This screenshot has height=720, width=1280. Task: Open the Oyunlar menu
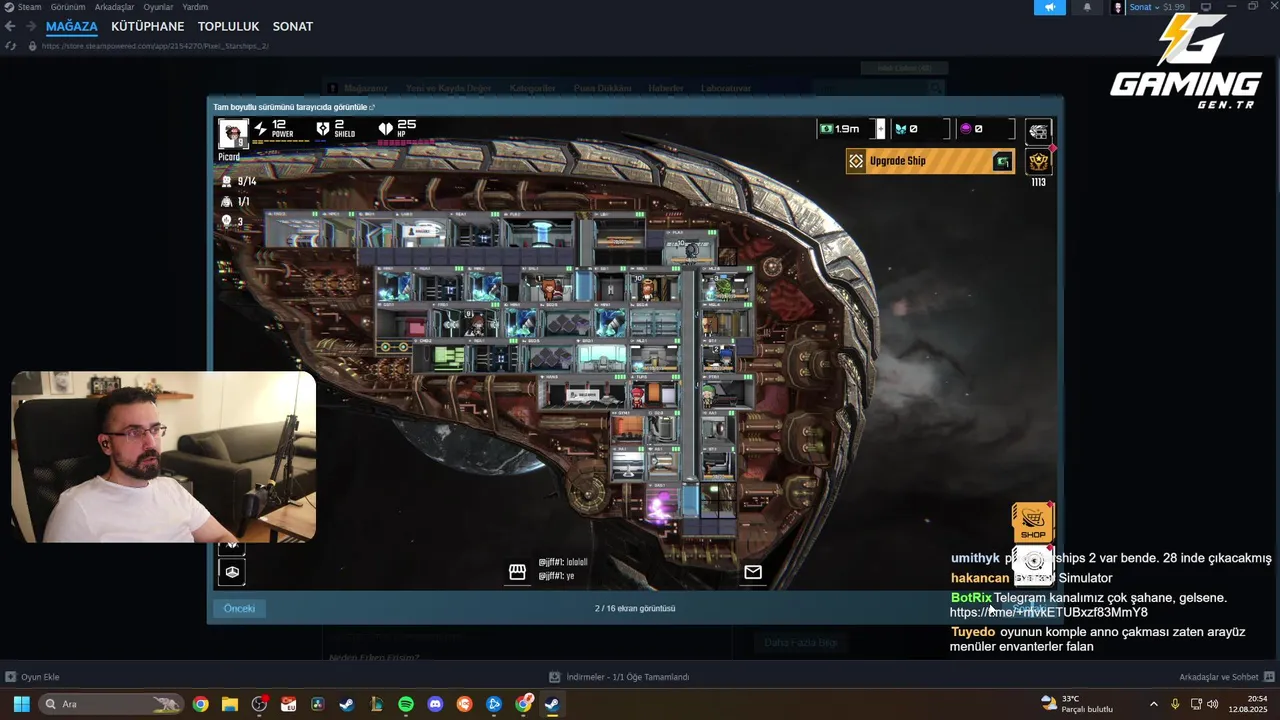[158, 7]
